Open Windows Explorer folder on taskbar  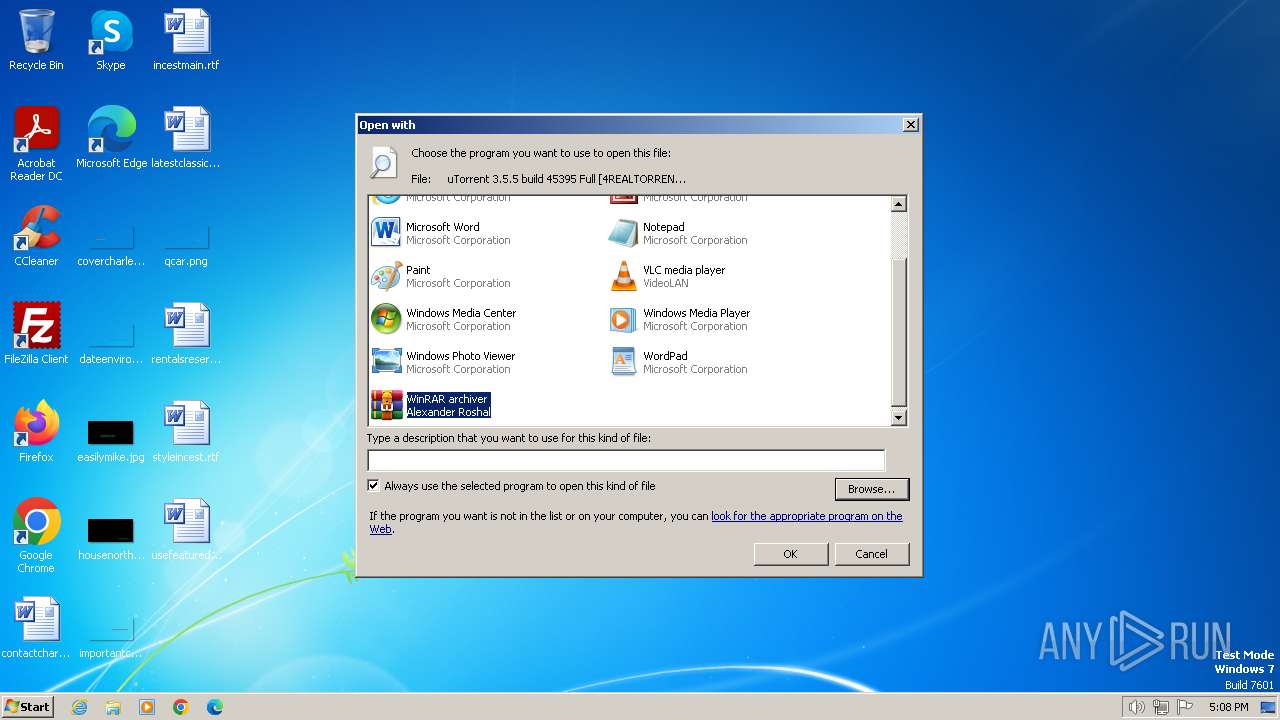pyautogui.click(x=113, y=707)
